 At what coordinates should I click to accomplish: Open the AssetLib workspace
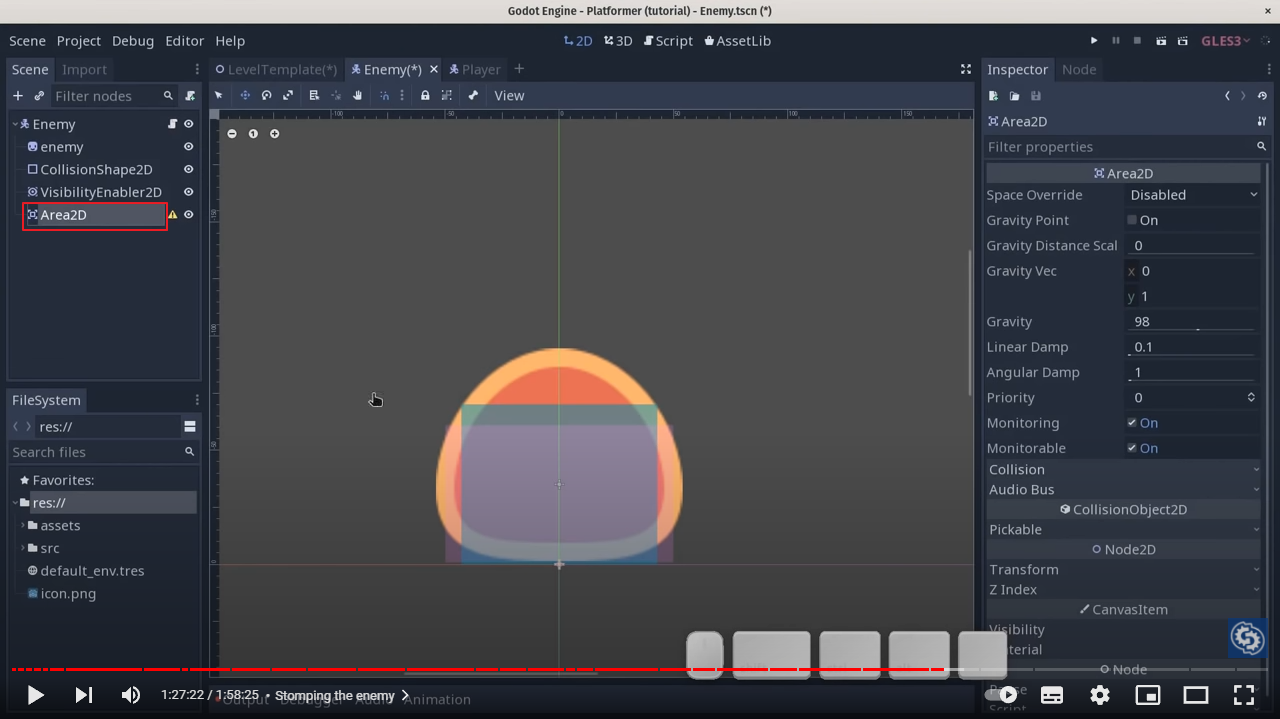[x=738, y=41]
